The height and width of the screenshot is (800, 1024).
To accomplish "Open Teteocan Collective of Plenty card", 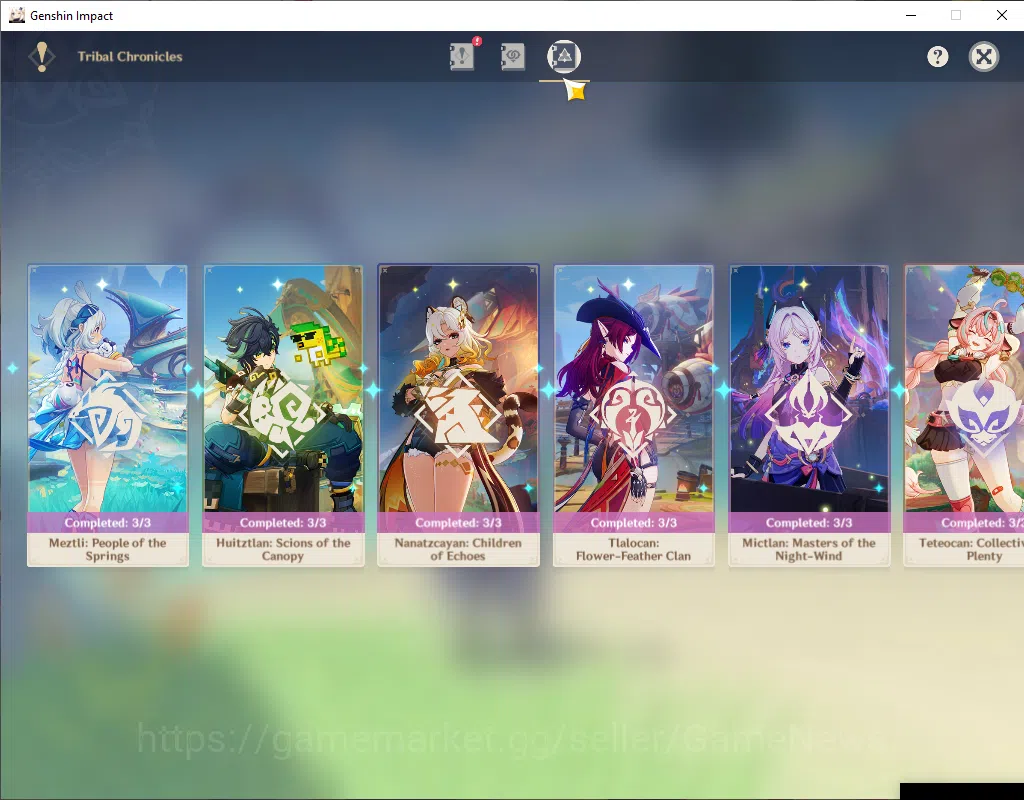I will pyautogui.click(x=964, y=415).
